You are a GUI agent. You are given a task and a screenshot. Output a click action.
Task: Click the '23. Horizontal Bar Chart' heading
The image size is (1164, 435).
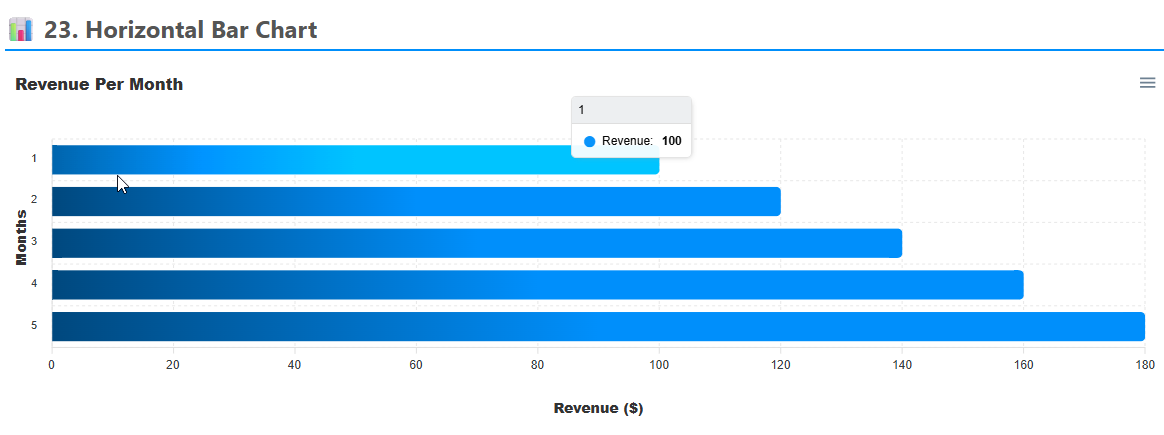[180, 30]
